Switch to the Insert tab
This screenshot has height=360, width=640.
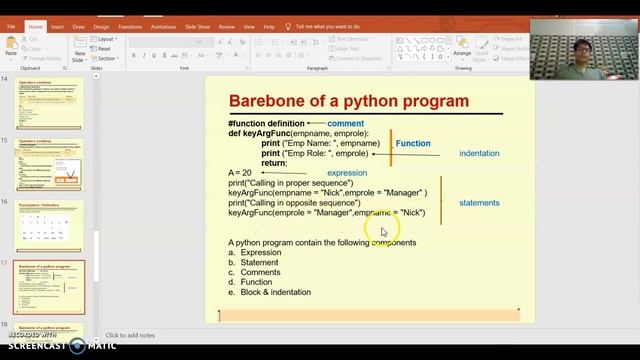57,27
